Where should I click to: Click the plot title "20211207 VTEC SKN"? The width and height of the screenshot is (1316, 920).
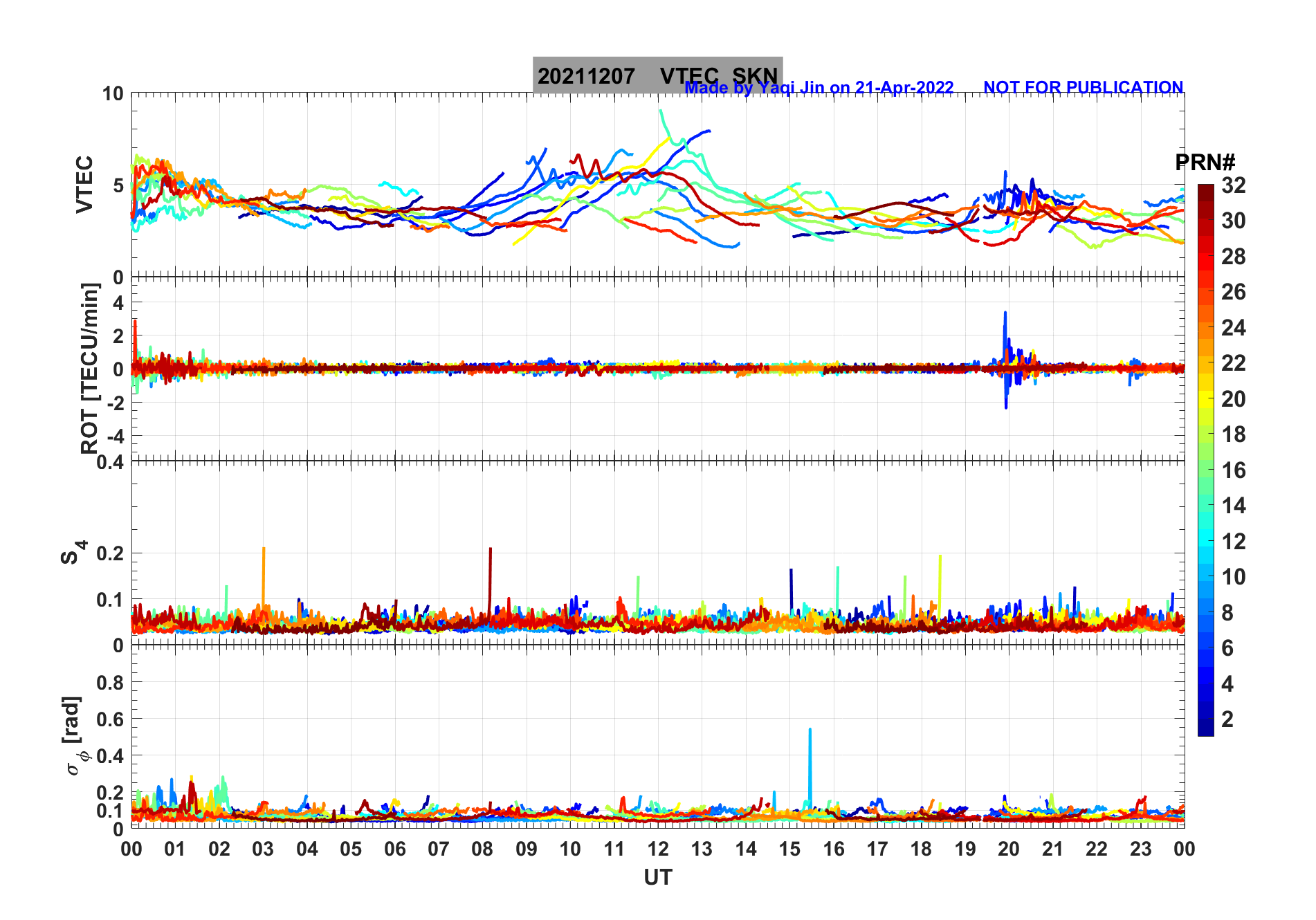pos(657,75)
